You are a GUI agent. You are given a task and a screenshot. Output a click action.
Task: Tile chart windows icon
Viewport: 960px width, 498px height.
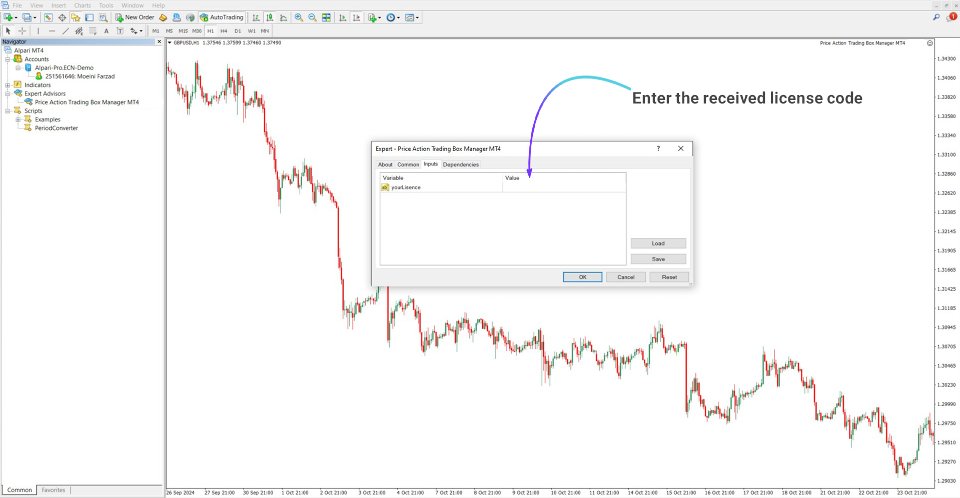click(326, 18)
